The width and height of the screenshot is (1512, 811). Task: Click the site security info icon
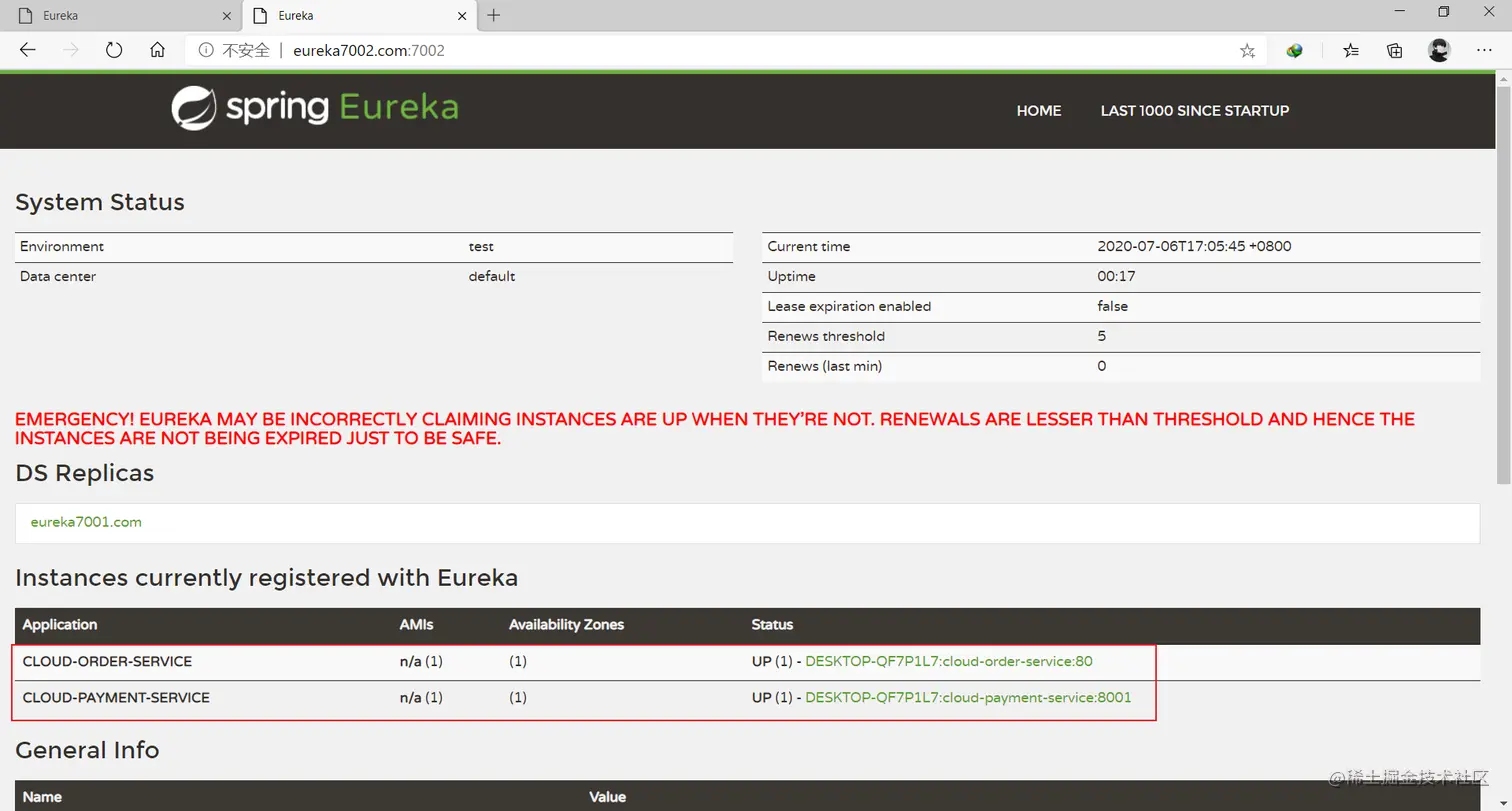coord(205,50)
